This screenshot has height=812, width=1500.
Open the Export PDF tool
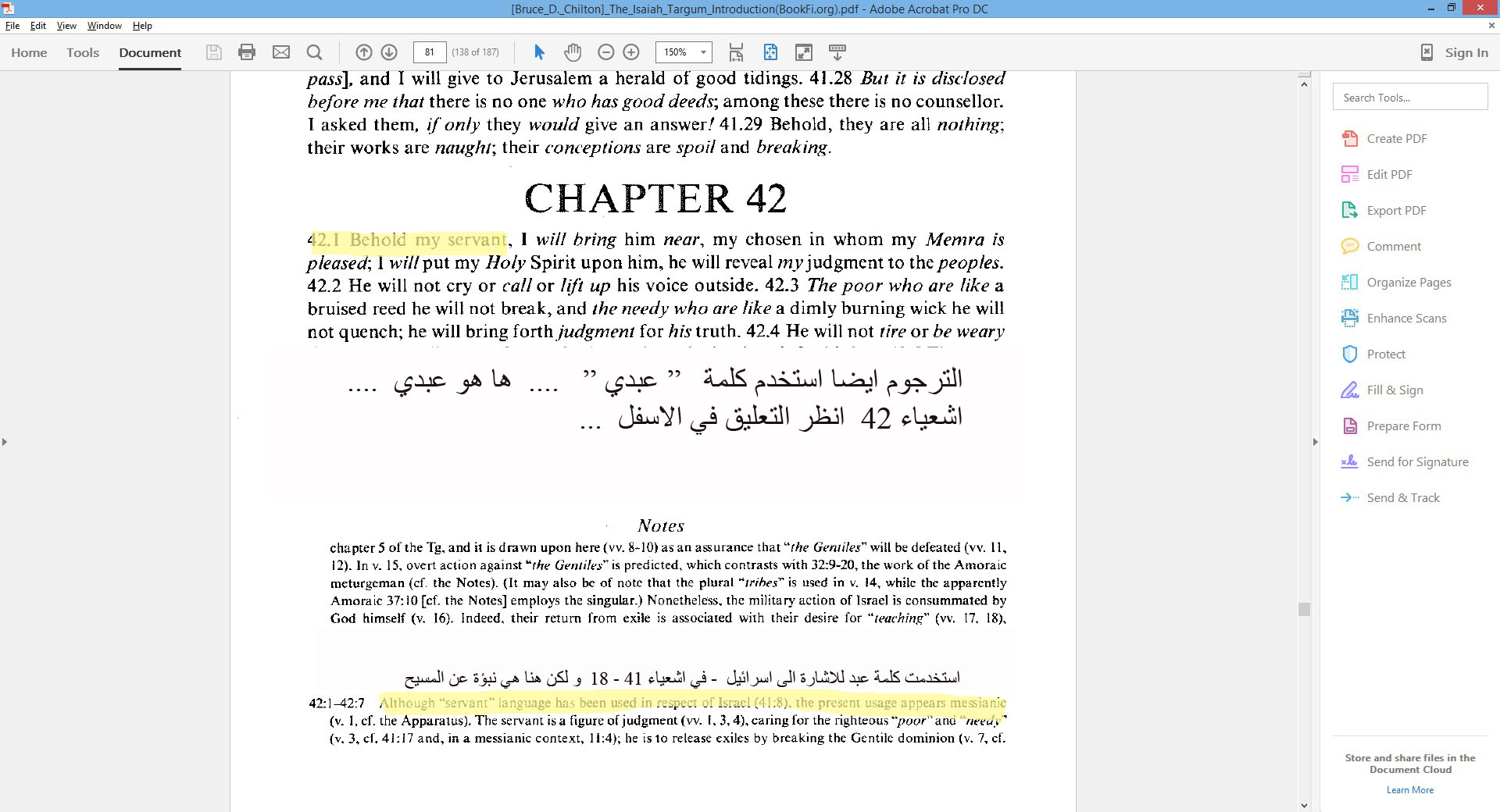pos(1396,210)
